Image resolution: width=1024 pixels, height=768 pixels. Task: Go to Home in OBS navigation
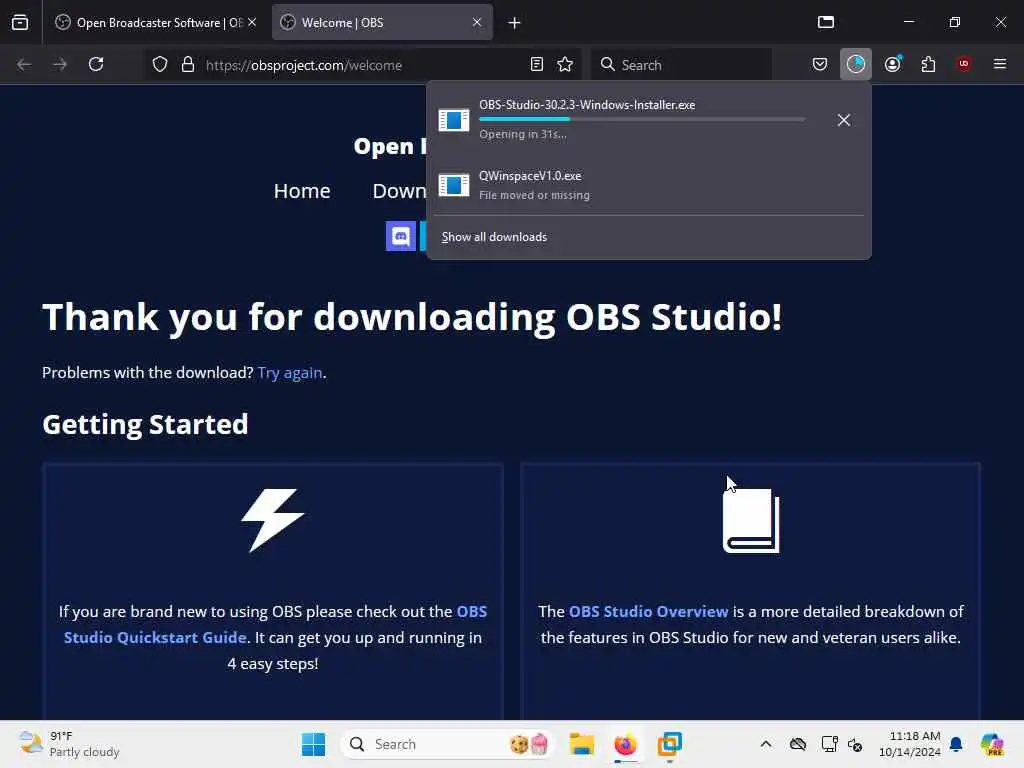[x=302, y=191]
